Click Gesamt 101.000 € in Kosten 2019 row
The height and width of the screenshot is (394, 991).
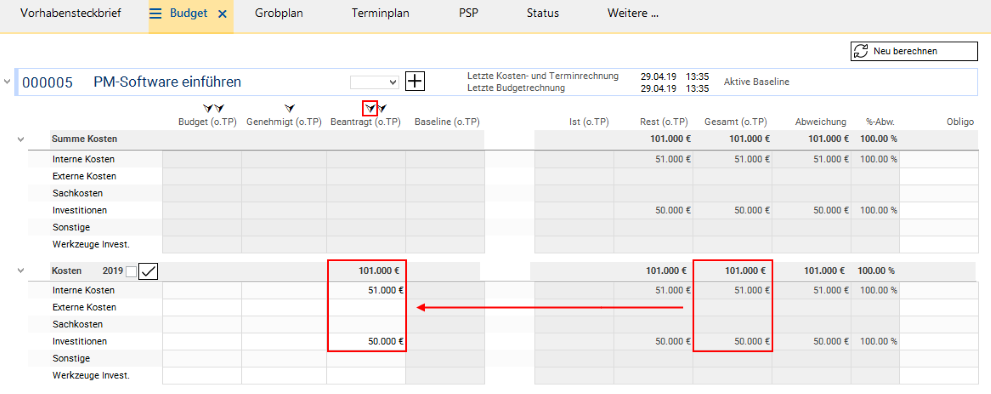[x=746, y=271]
